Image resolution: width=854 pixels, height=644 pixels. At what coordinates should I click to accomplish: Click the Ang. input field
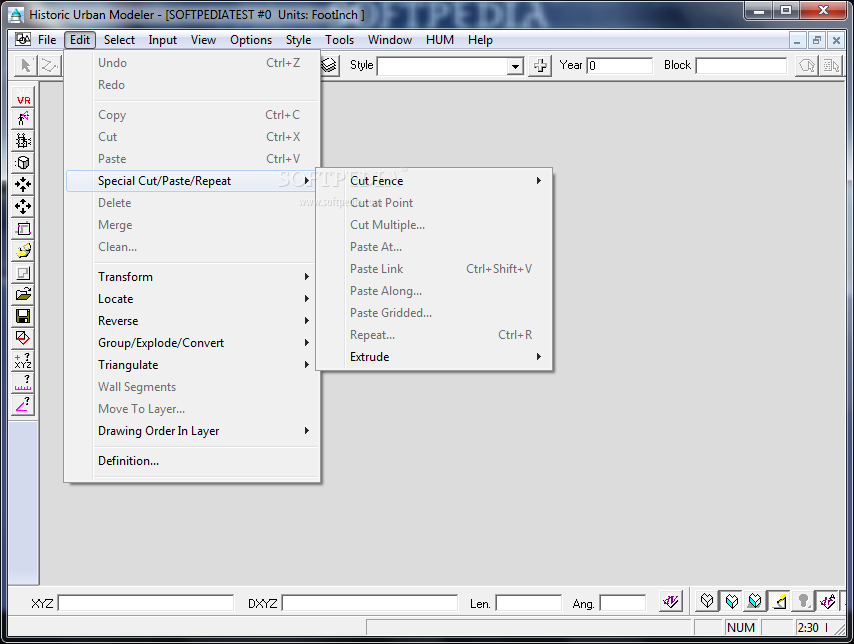pyautogui.click(x=623, y=603)
